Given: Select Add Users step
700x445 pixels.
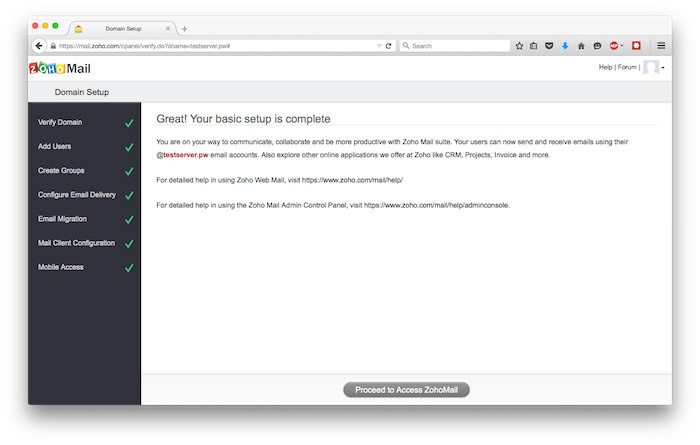Looking at the screenshot, I should [54, 146].
